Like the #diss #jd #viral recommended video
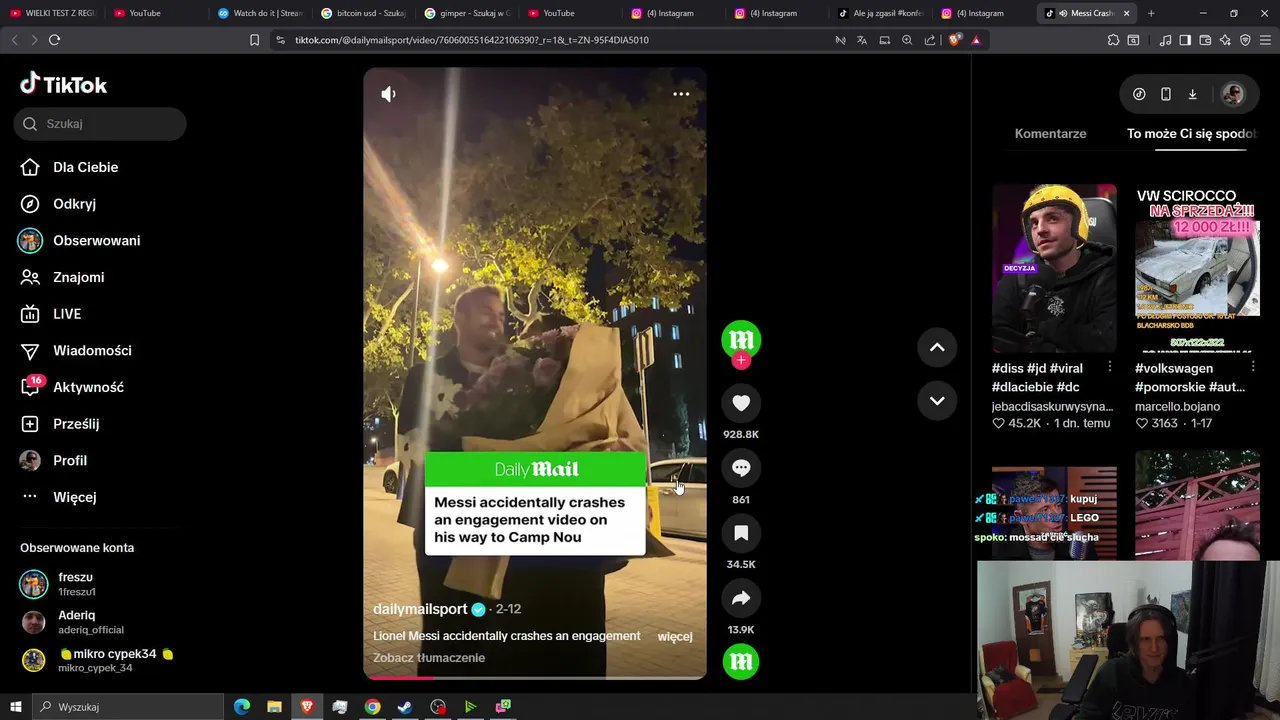Screen dimensions: 1280x720 pos(998,424)
